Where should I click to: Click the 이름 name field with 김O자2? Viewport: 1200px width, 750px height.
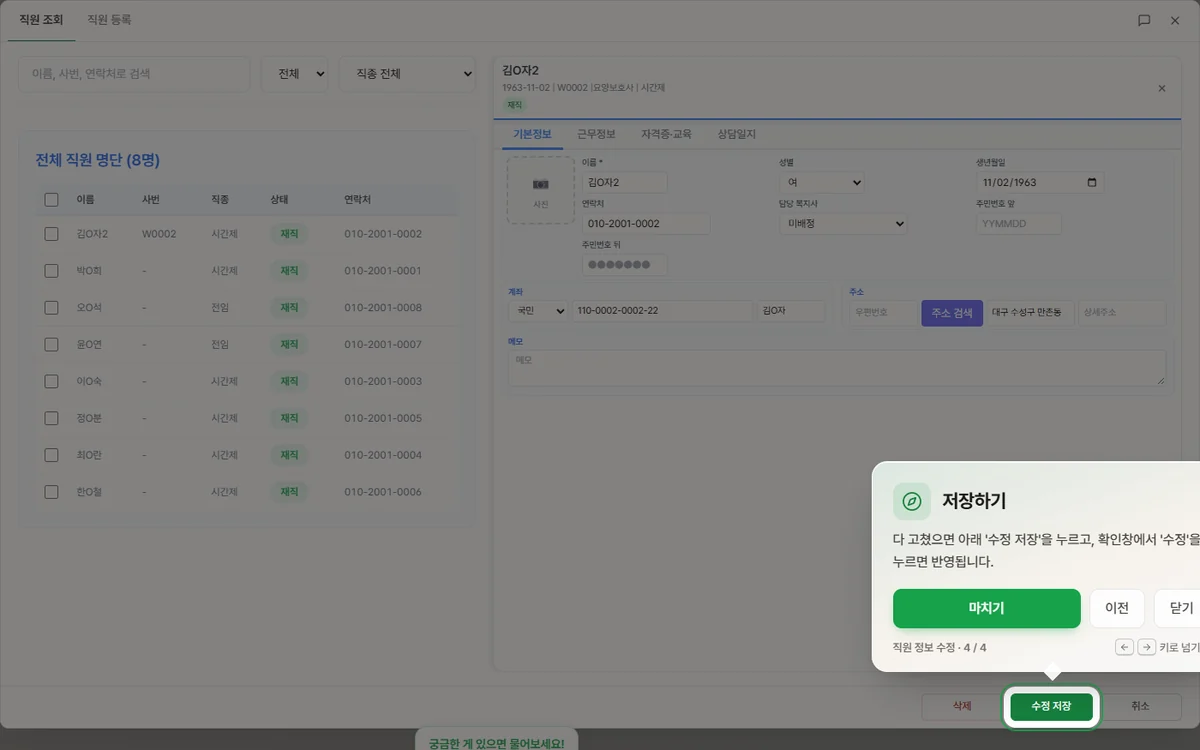click(625, 183)
